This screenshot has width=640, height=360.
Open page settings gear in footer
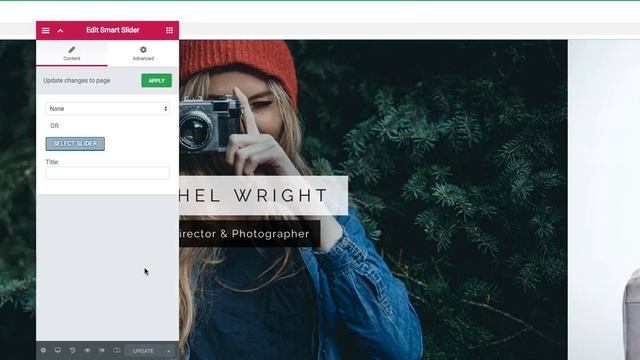43,350
